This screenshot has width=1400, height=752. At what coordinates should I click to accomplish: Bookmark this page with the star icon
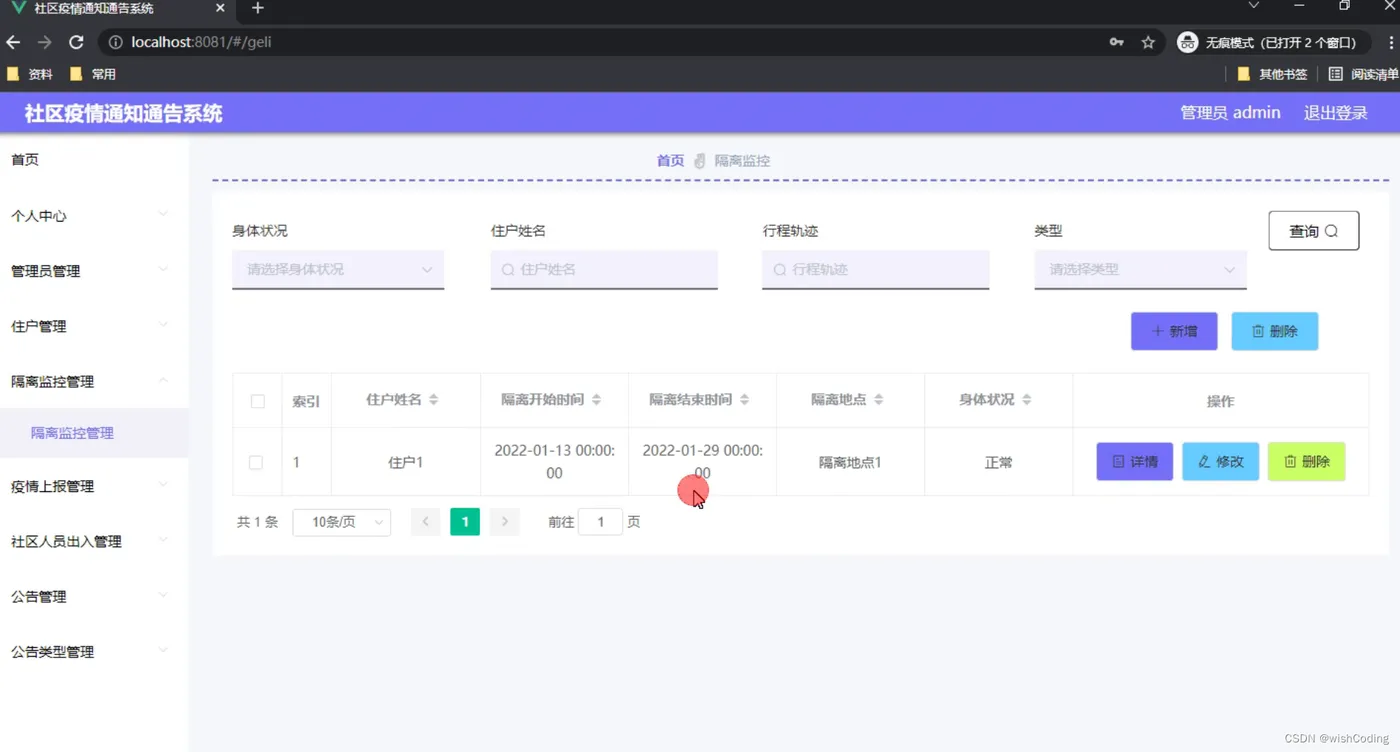click(1148, 42)
